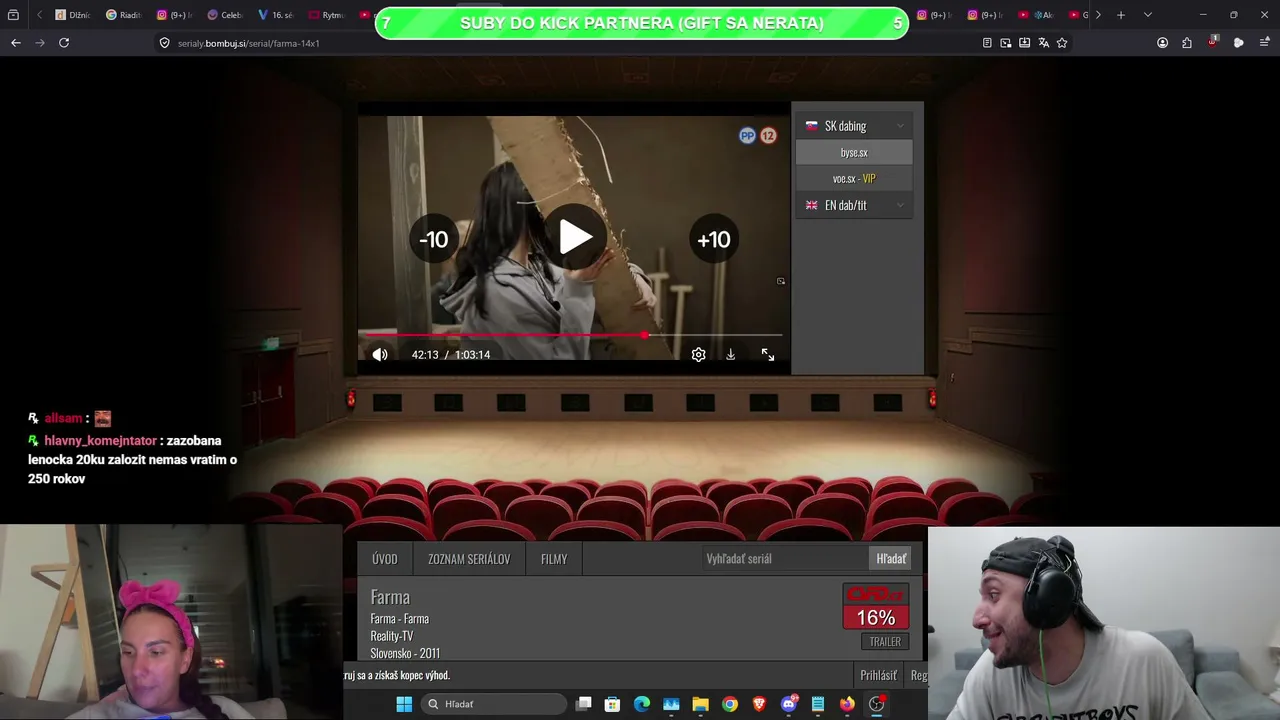Viewport: 1280px width, 720px height.
Task: Expand the EN dab/tit source list
Action: tap(854, 205)
